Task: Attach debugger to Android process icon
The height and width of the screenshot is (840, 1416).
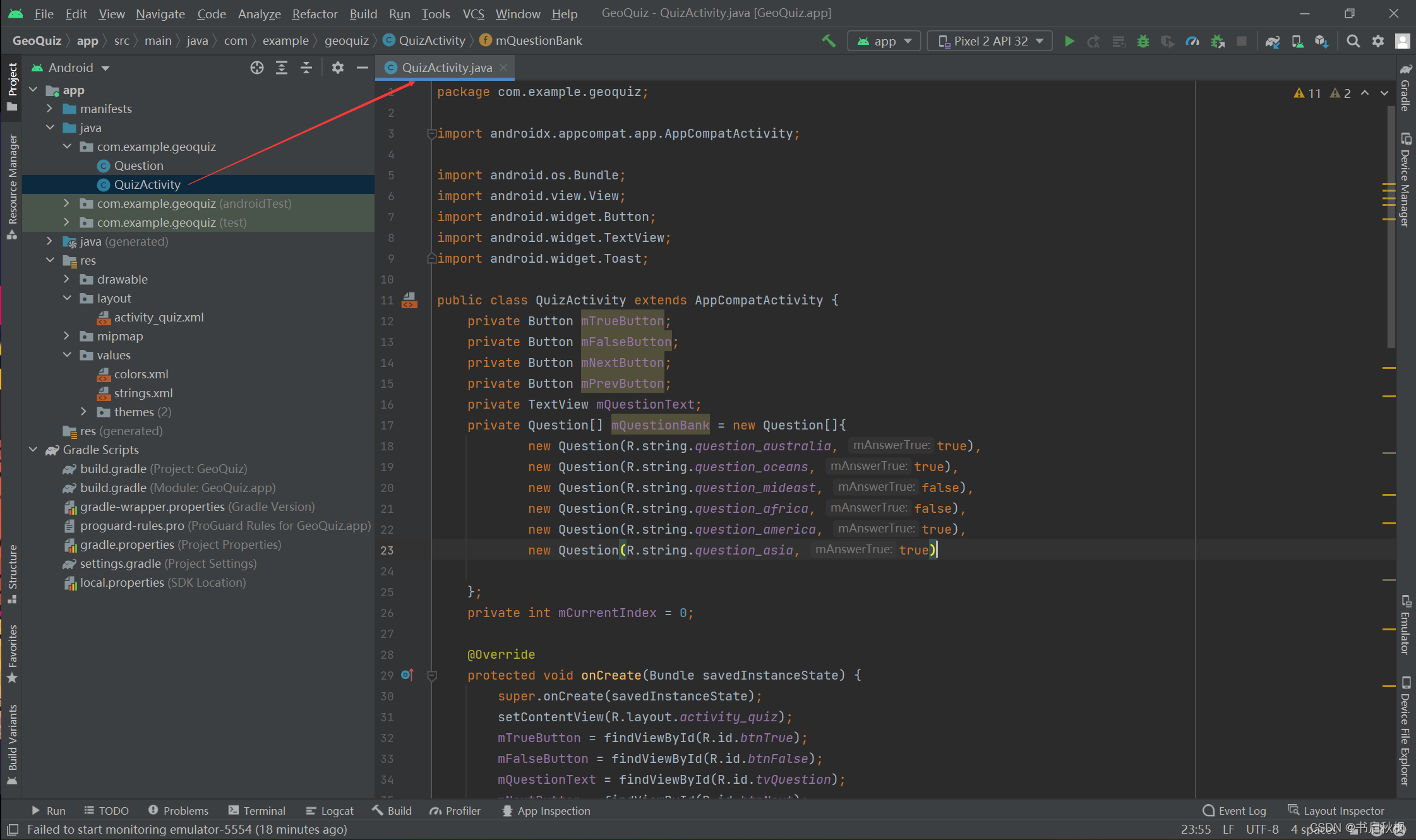Action: pyautogui.click(x=1218, y=41)
